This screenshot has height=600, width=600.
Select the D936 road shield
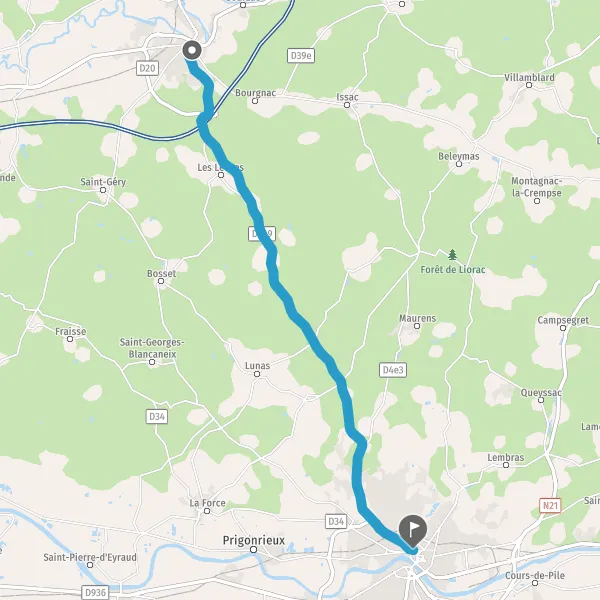(95, 593)
